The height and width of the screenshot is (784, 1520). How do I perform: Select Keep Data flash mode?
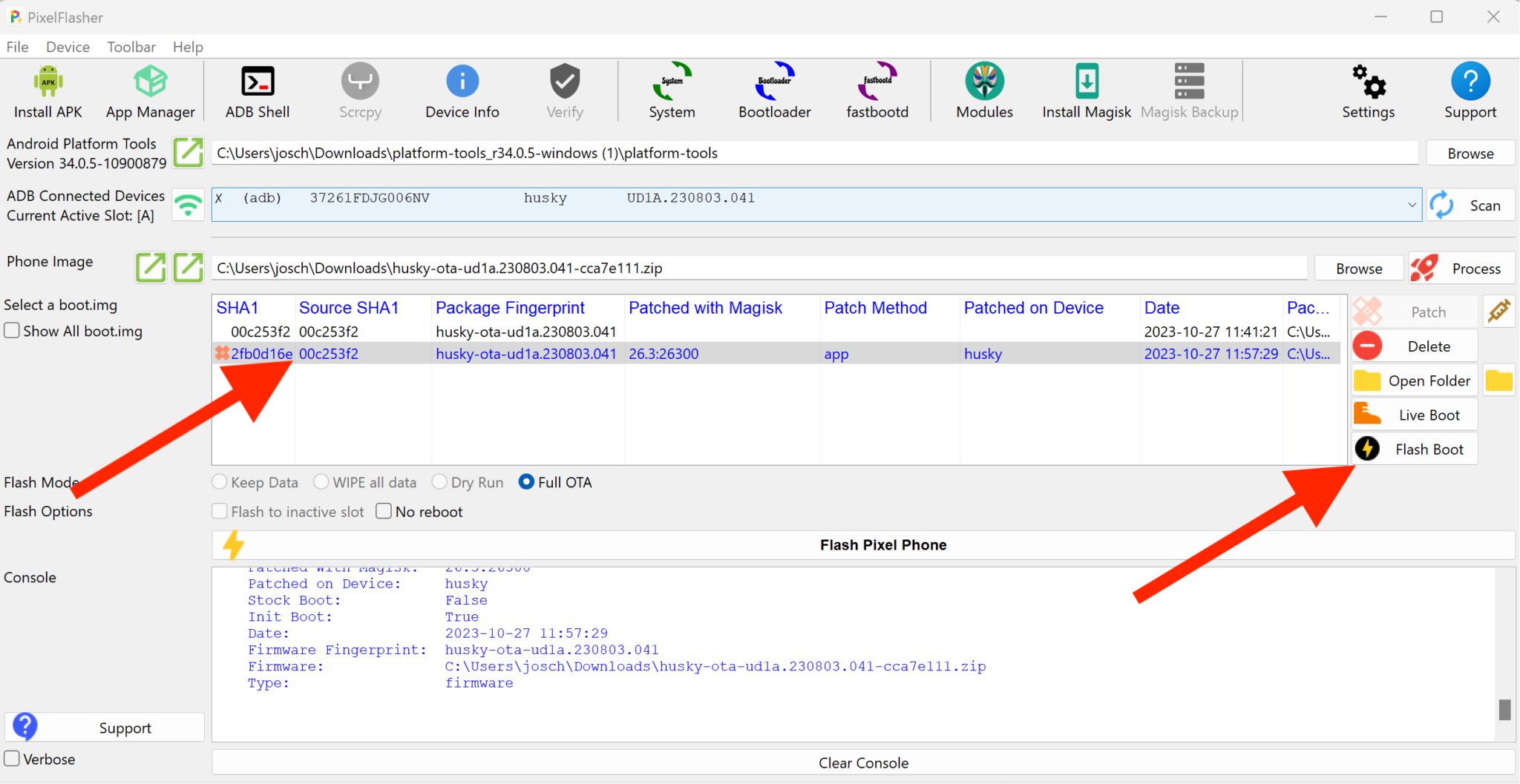coord(220,482)
